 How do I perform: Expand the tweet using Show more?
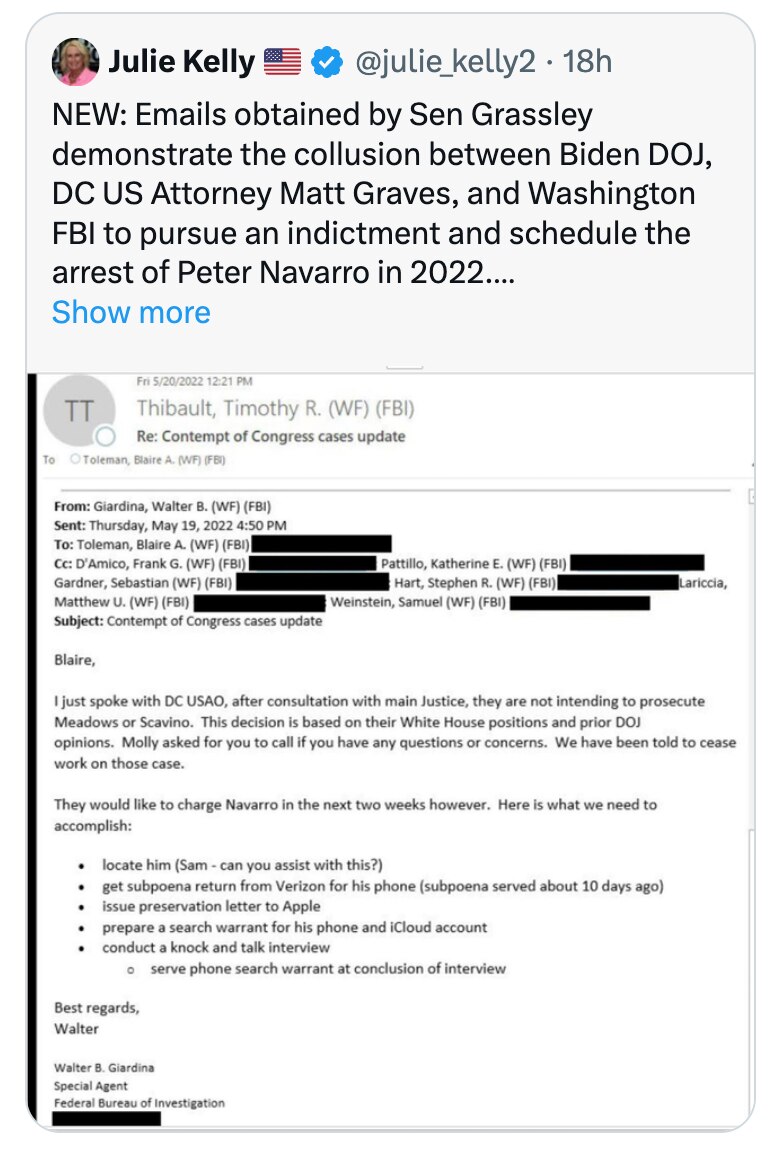133,312
